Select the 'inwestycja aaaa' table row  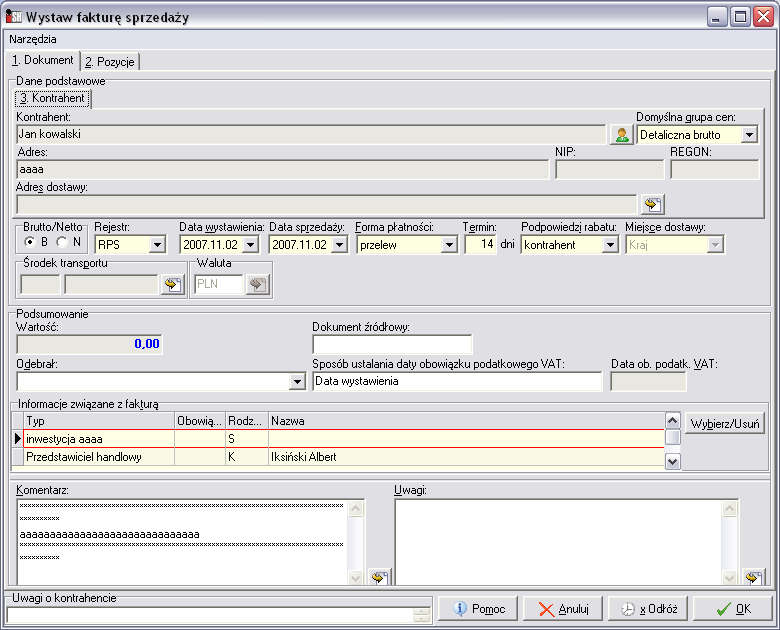[344, 439]
